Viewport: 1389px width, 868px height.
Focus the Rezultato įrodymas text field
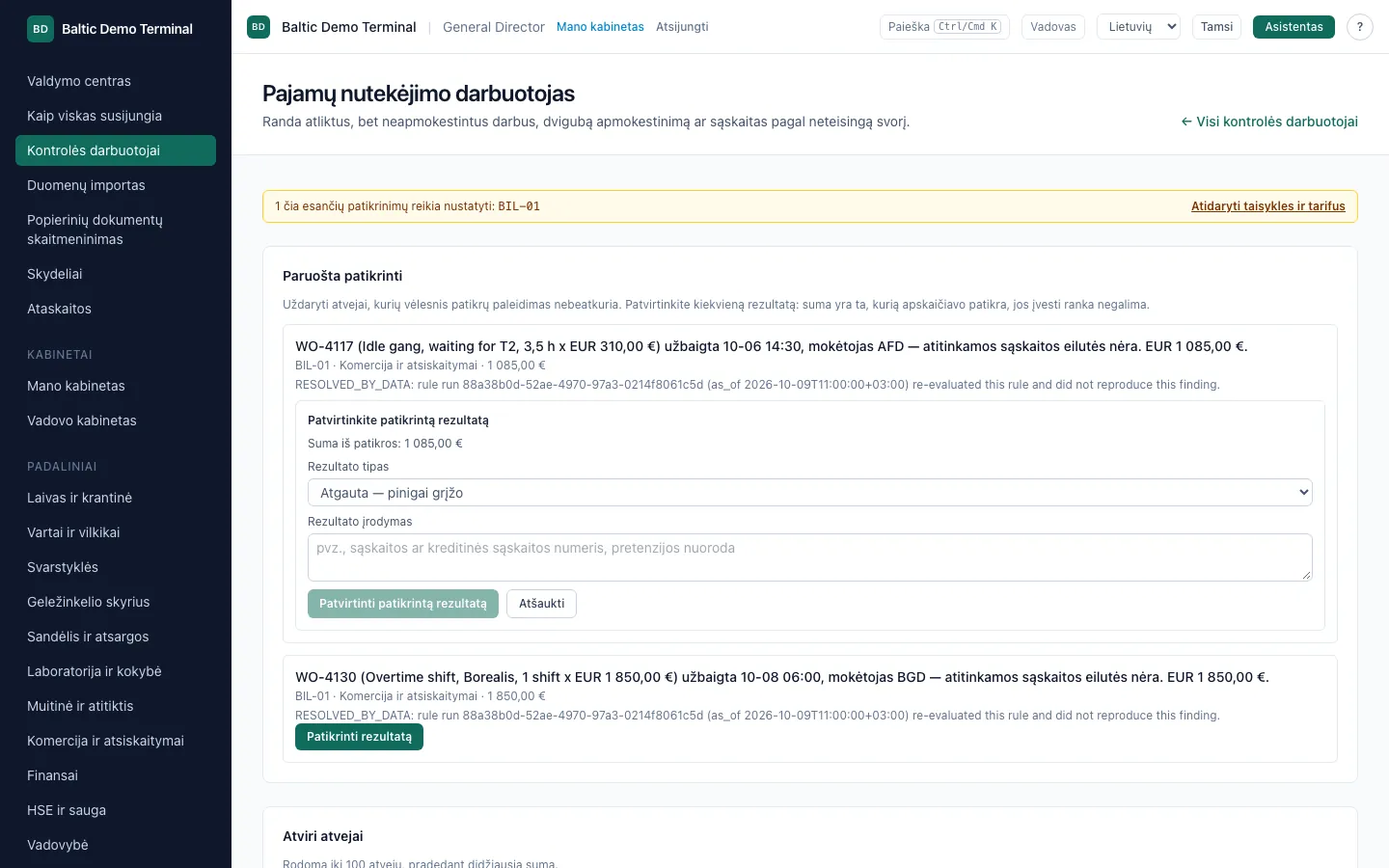click(810, 557)
